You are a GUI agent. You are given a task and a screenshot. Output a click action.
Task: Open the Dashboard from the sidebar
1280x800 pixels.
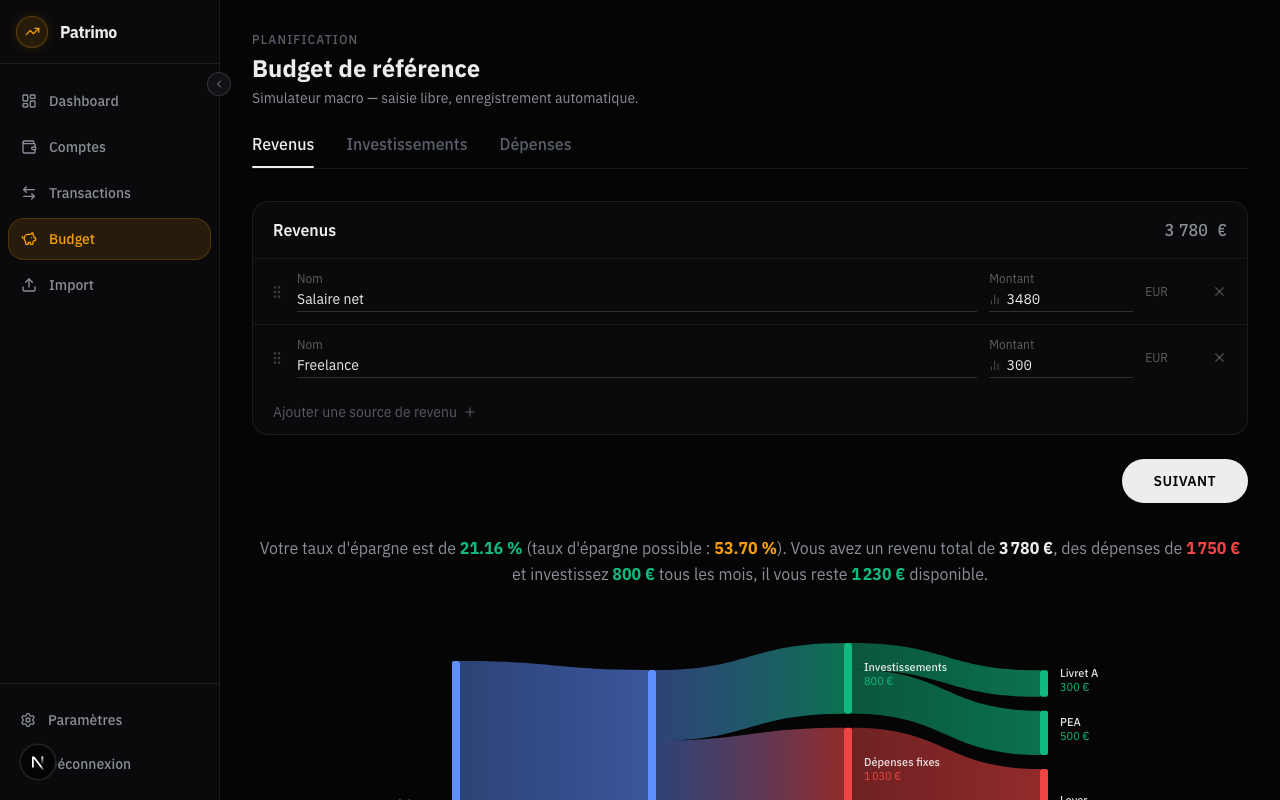coord(83,101)
